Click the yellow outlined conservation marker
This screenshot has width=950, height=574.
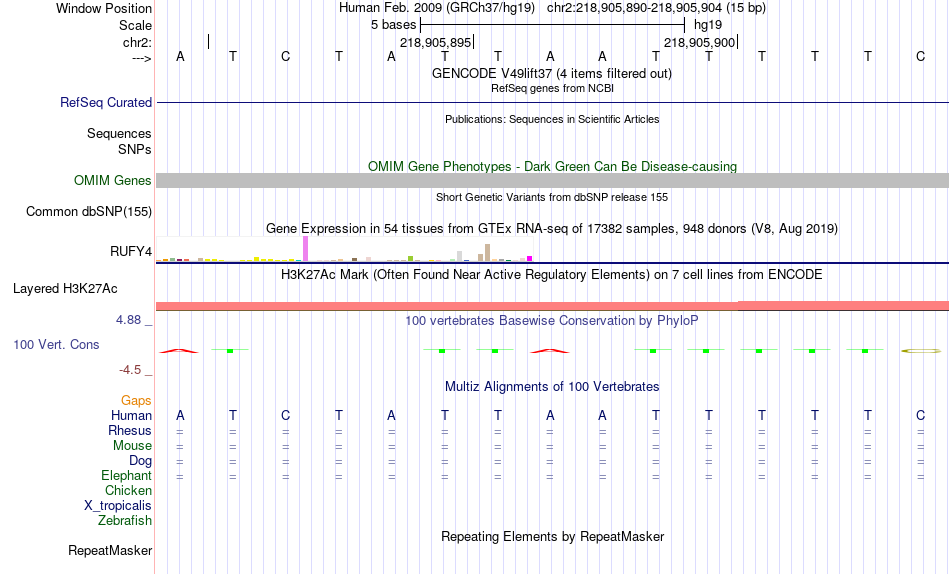coord(921,350)
